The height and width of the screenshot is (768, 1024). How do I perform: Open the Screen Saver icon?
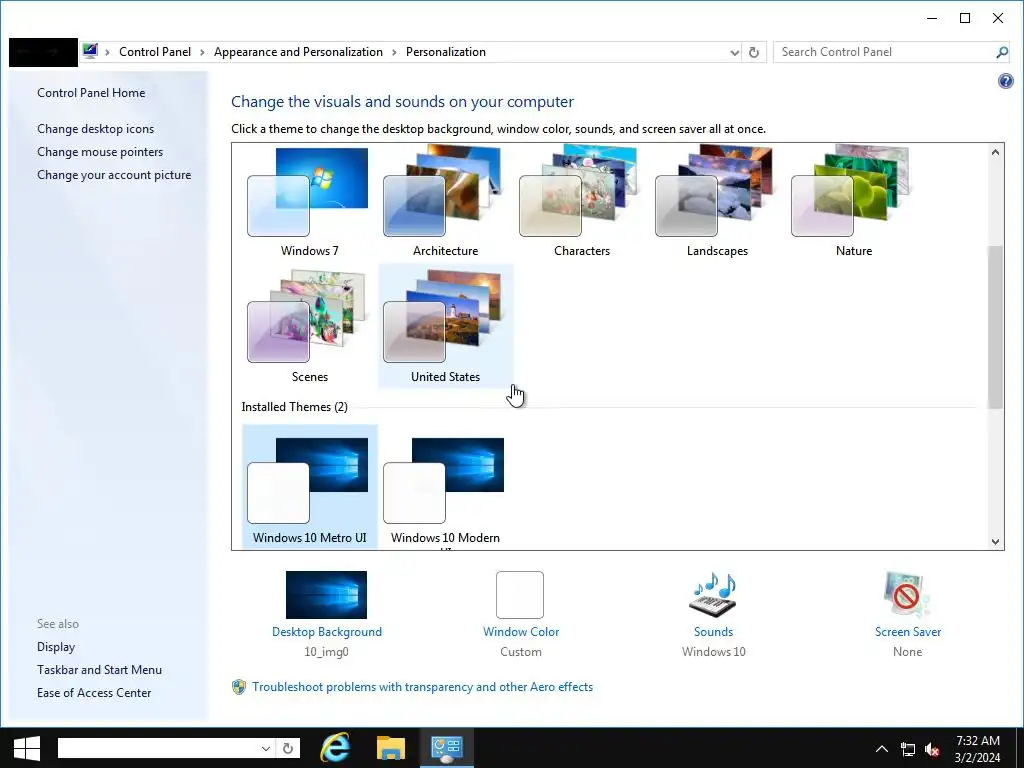(x=907, y=595)
